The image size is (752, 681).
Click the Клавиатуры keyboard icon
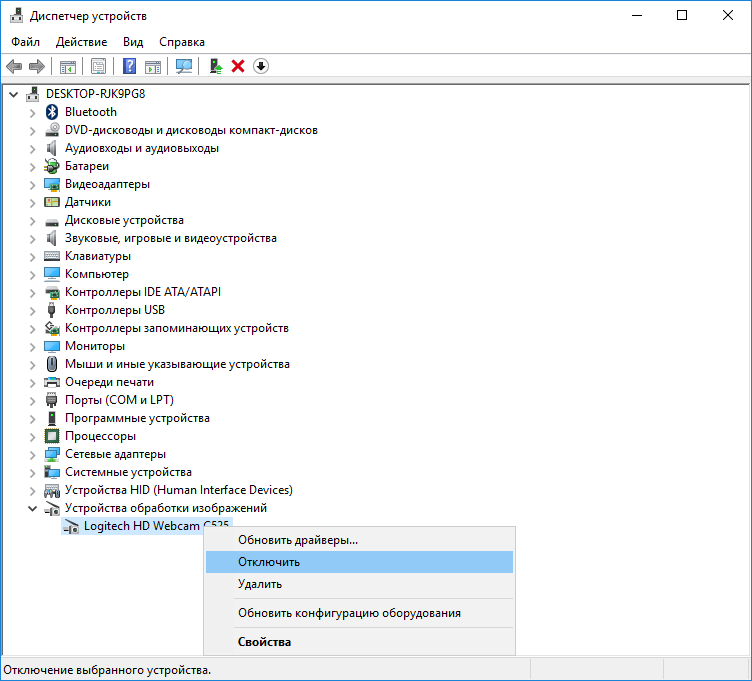(x=52, y=256)
